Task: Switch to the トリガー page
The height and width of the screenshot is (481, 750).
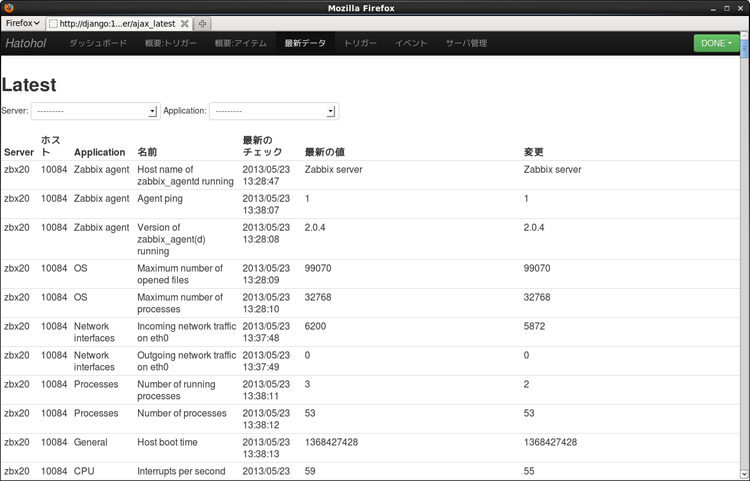Action: pyautogui.click(x=360, y=43)
